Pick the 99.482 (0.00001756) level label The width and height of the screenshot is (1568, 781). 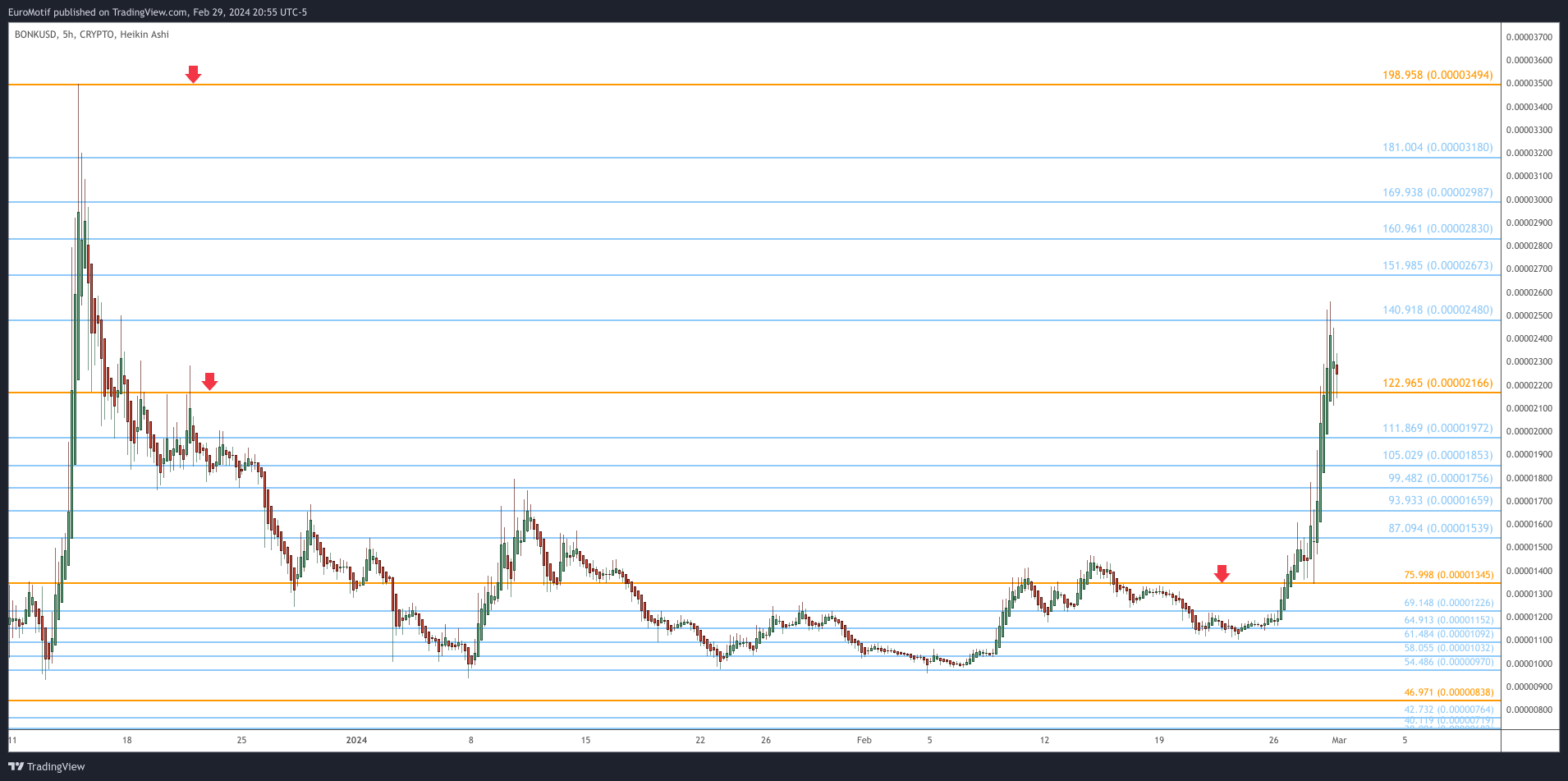[x=1441, y=479]
